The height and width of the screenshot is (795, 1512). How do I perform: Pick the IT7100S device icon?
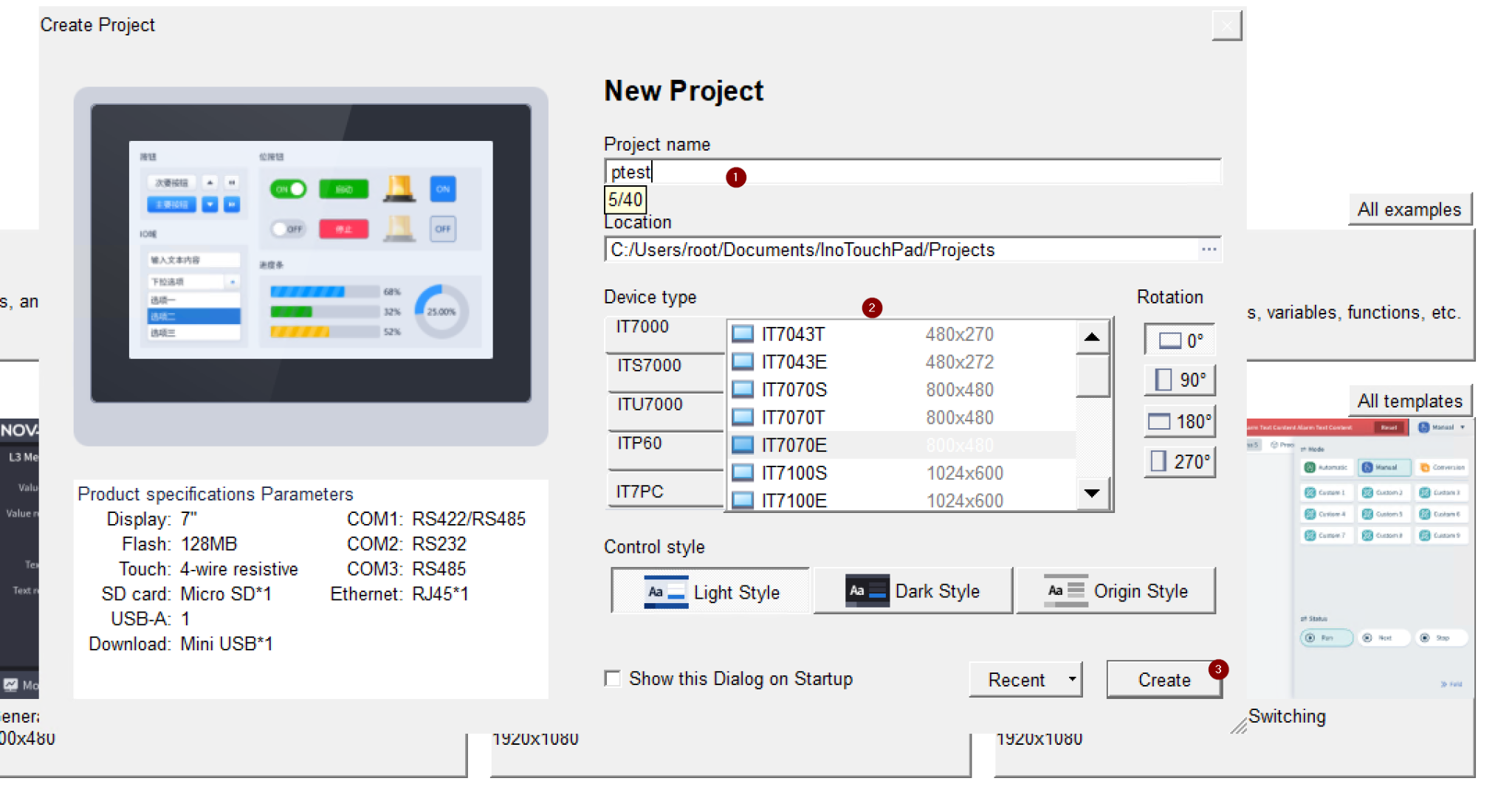[x=743, y=473]
